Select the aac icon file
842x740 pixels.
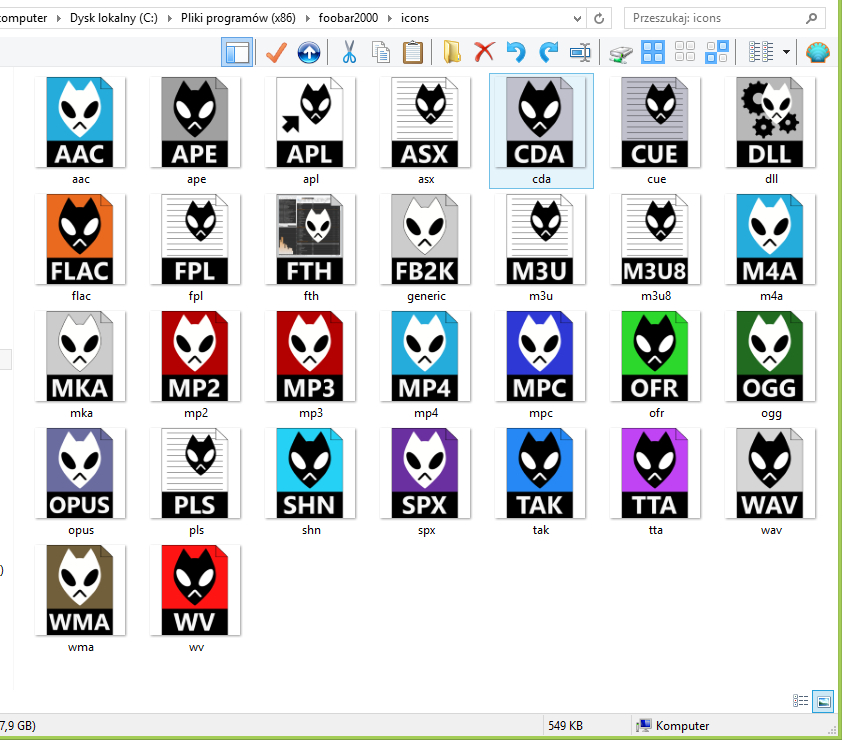[x=80, y=130]
